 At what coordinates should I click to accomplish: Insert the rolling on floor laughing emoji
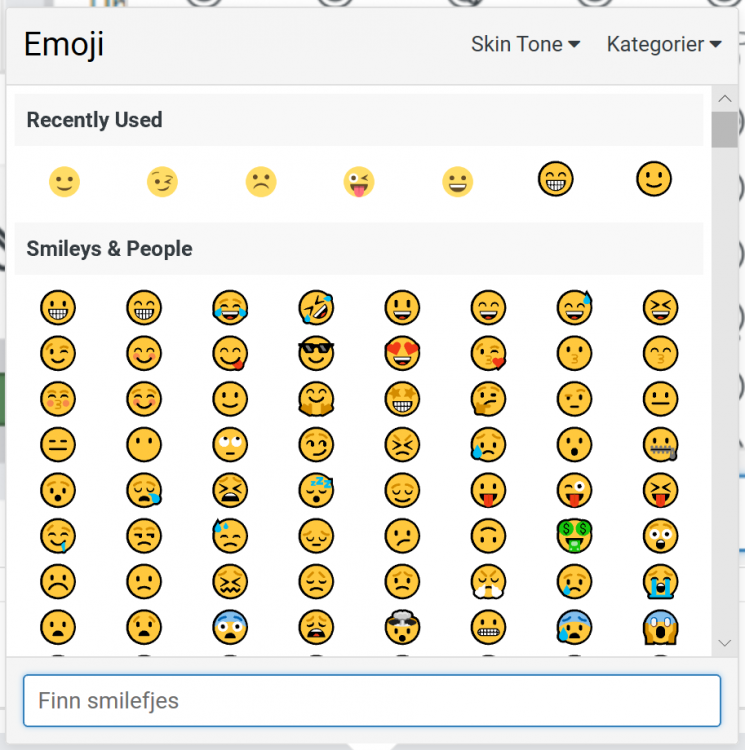[316, 308]
